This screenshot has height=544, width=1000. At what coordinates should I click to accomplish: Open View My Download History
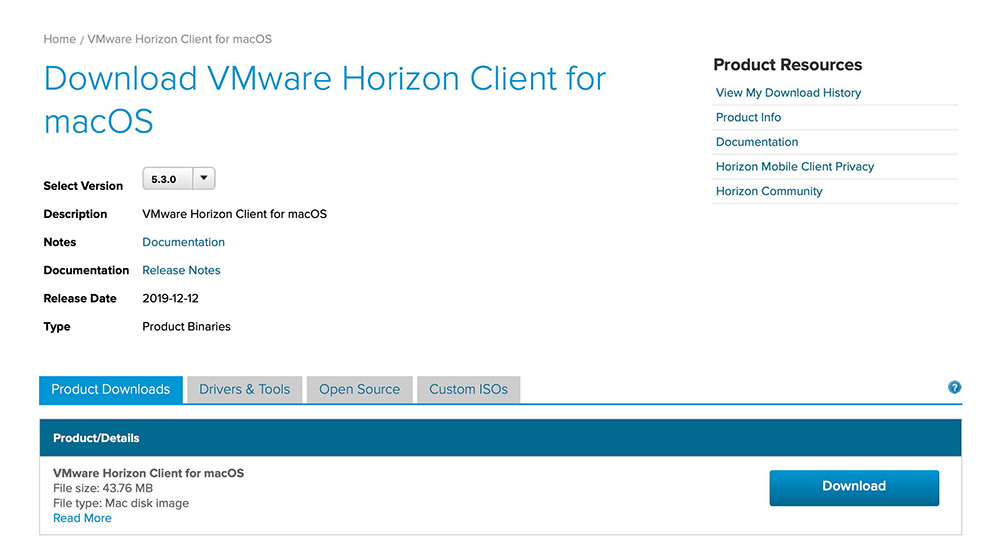[788, 93]
